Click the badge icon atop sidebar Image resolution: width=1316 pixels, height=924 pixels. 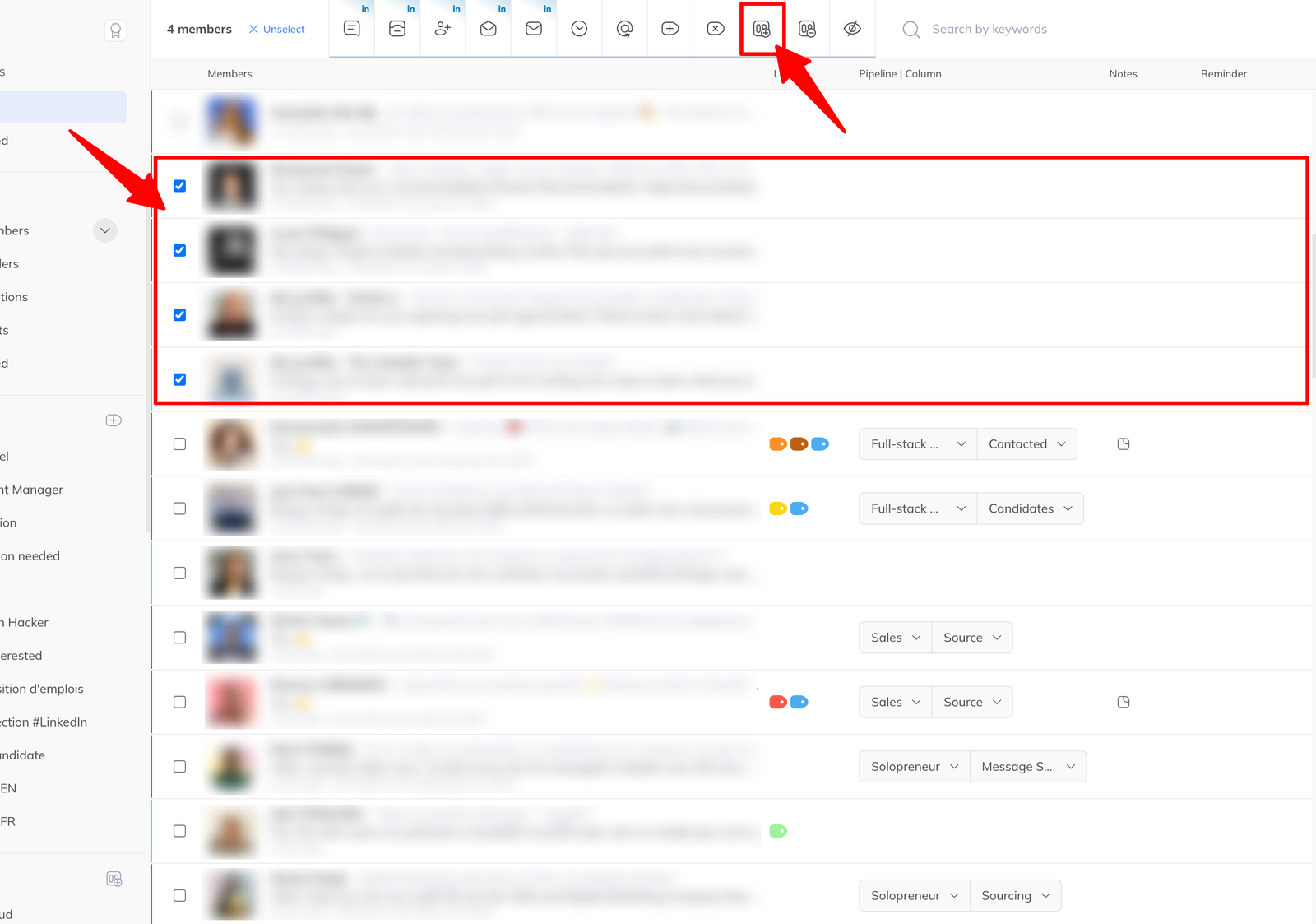(x=116, y=30)
